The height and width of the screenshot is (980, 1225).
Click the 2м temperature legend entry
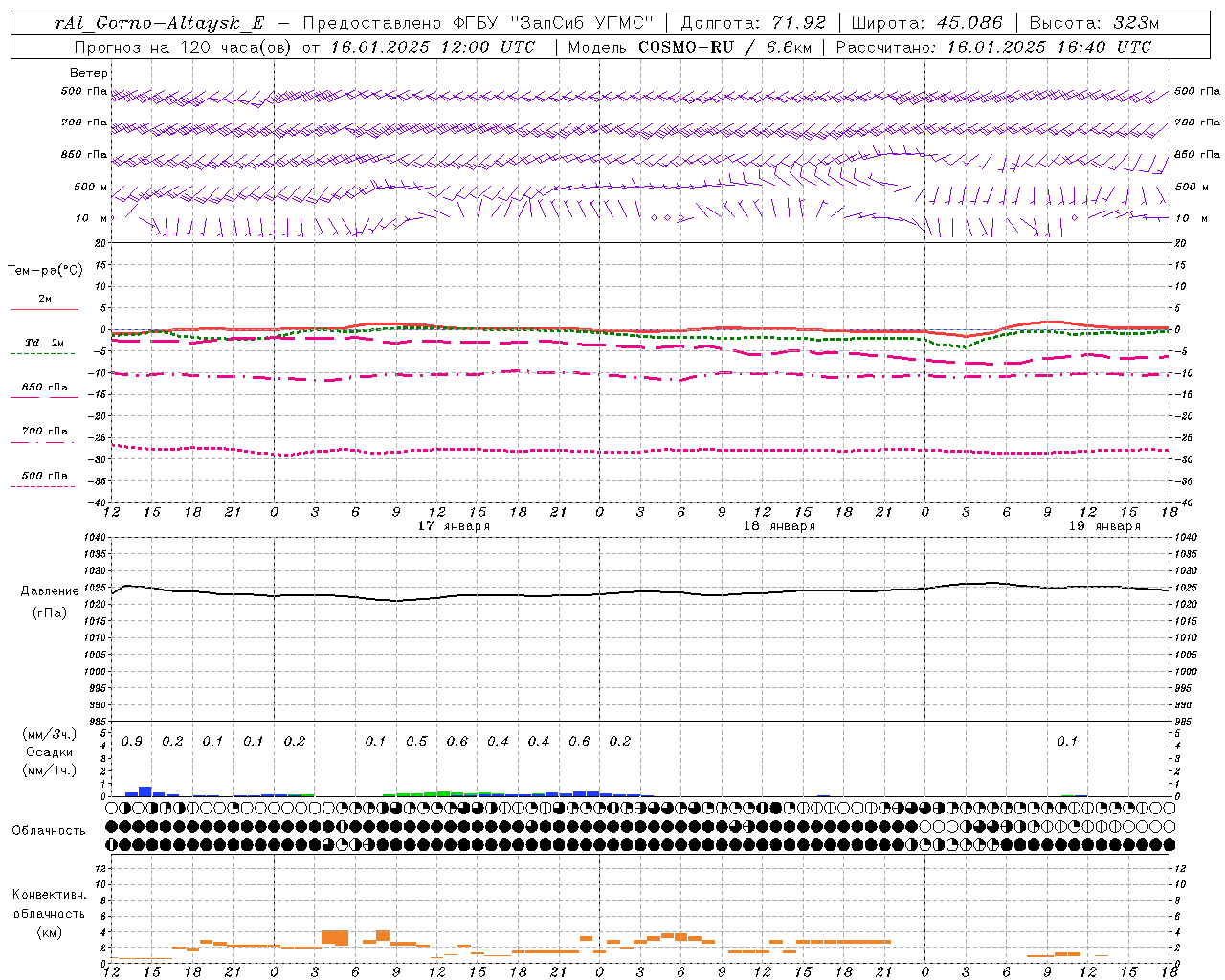(45, 299)
